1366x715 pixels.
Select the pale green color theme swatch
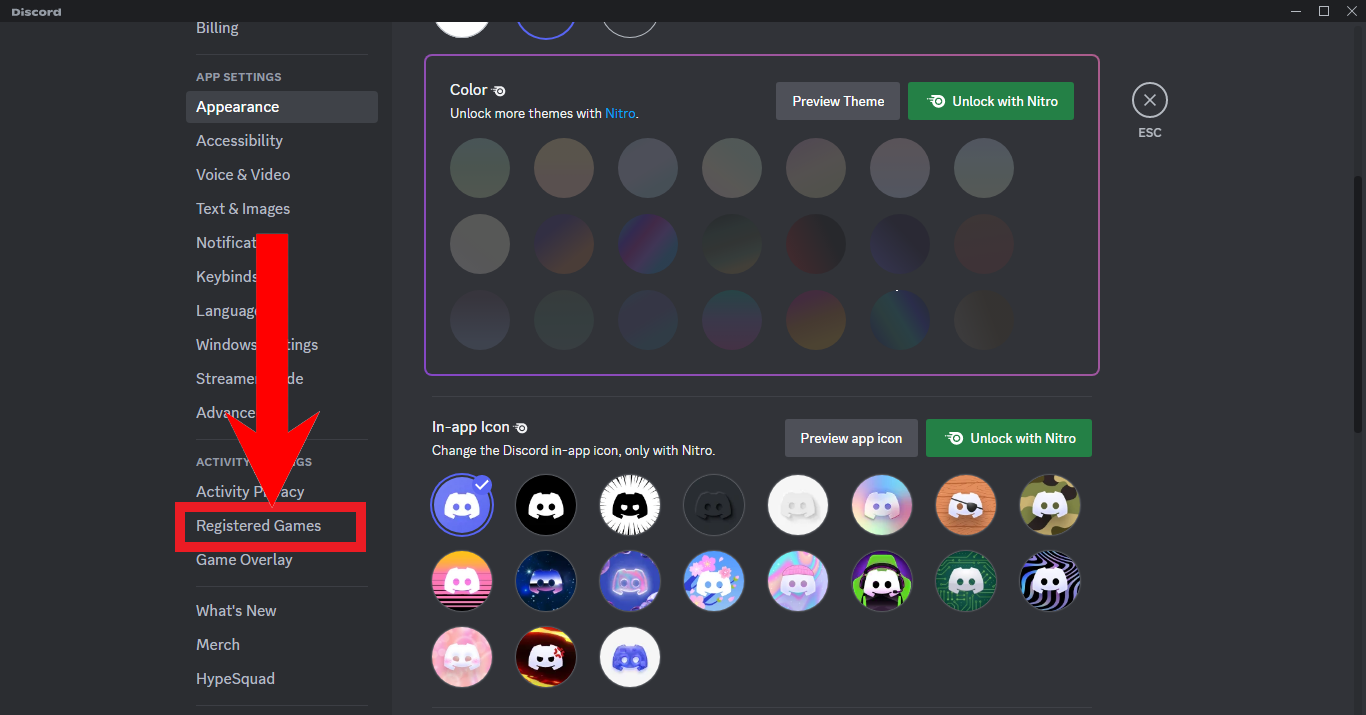pos(480,168)
